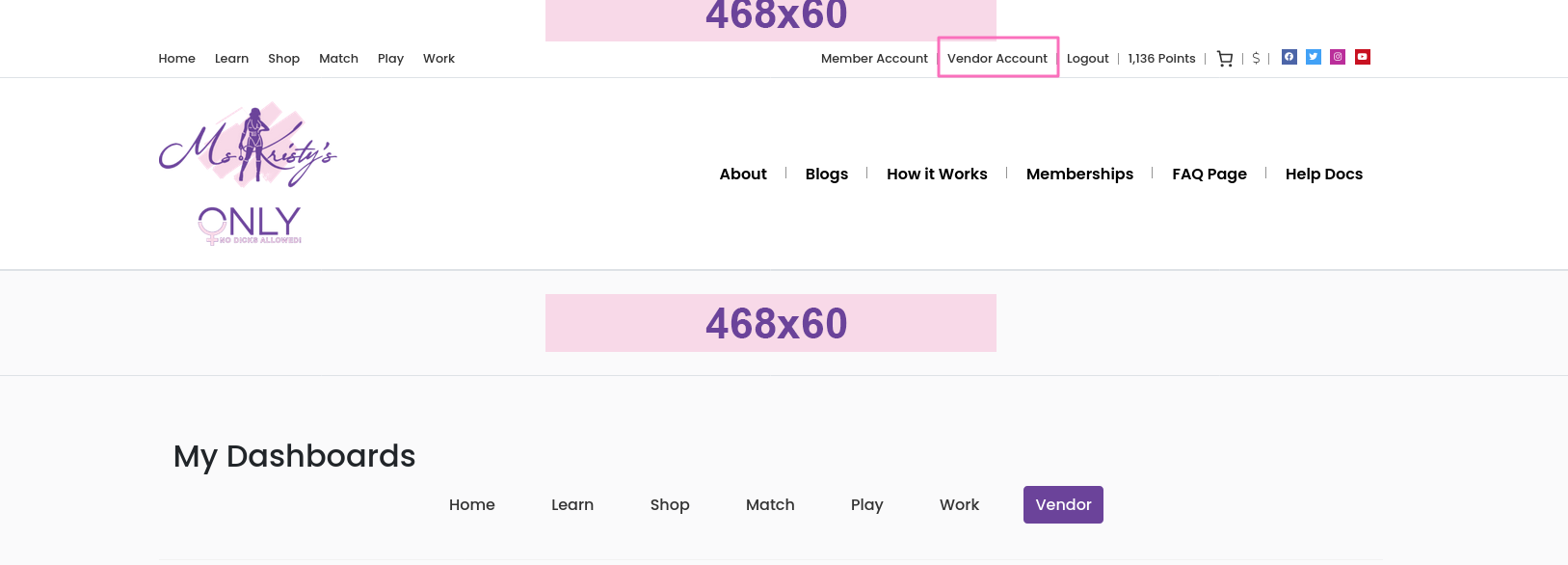The width and height of the screenshot is (1568, 565).
Task: Open the Vendor Account link
Action: (x=997, y=59)
